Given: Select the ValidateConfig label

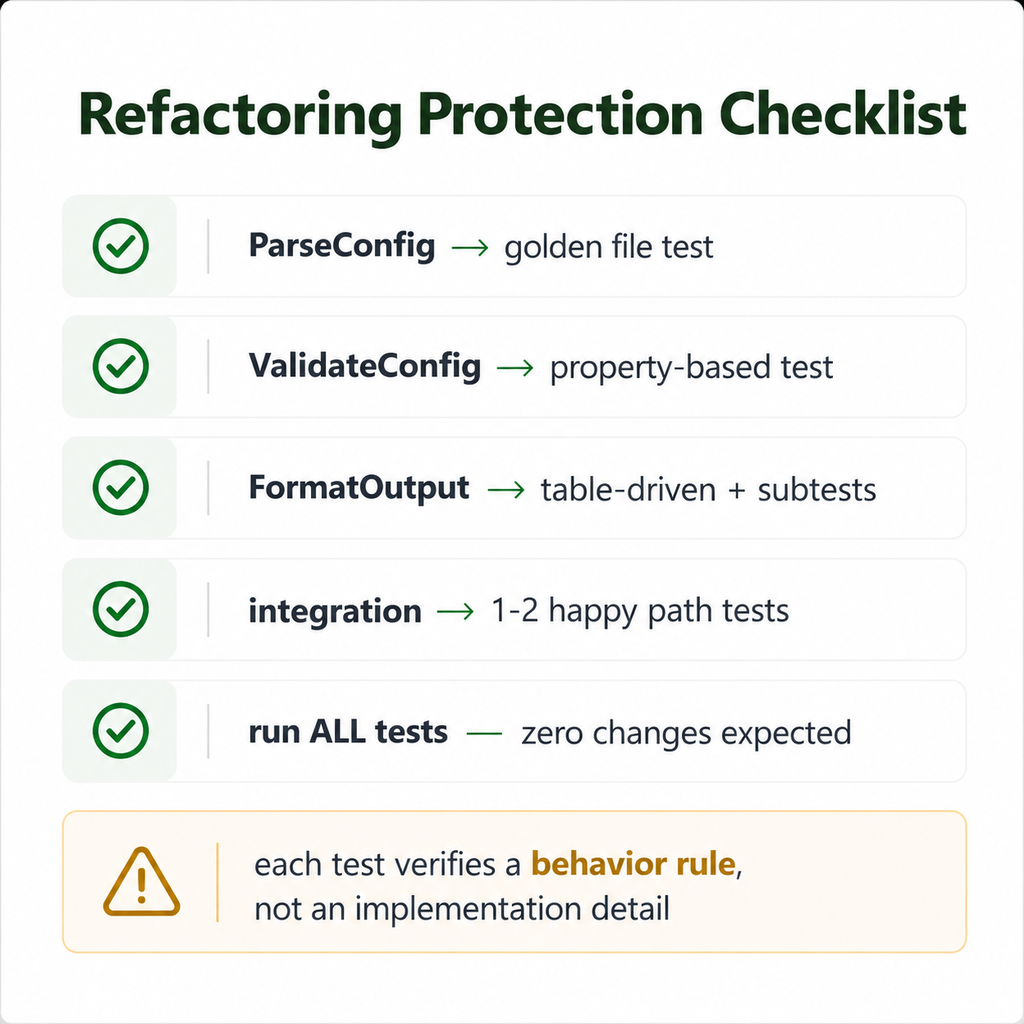Looking at the screenshot, I should click(364, 367).
